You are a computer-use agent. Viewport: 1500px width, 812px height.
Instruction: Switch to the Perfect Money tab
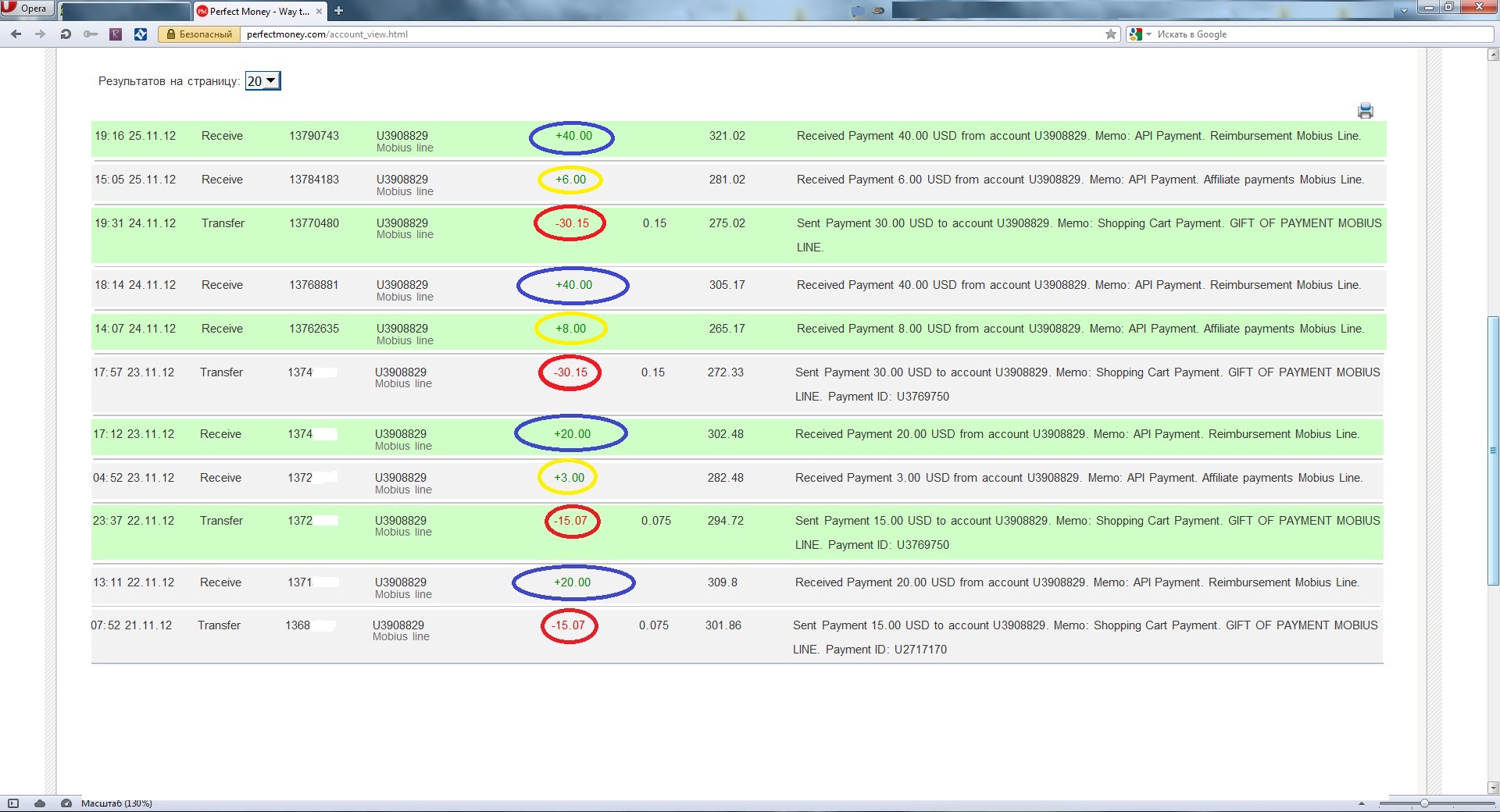coord(259,12)
